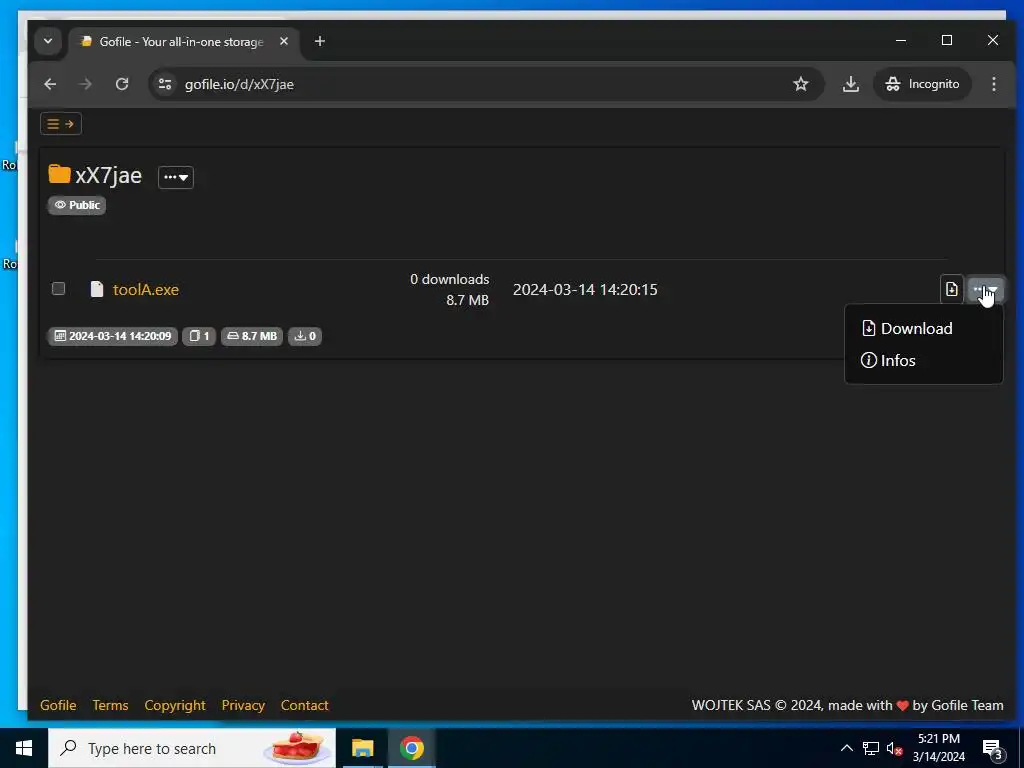Toggle the Gofile sidebar menu button

point(61,124)
